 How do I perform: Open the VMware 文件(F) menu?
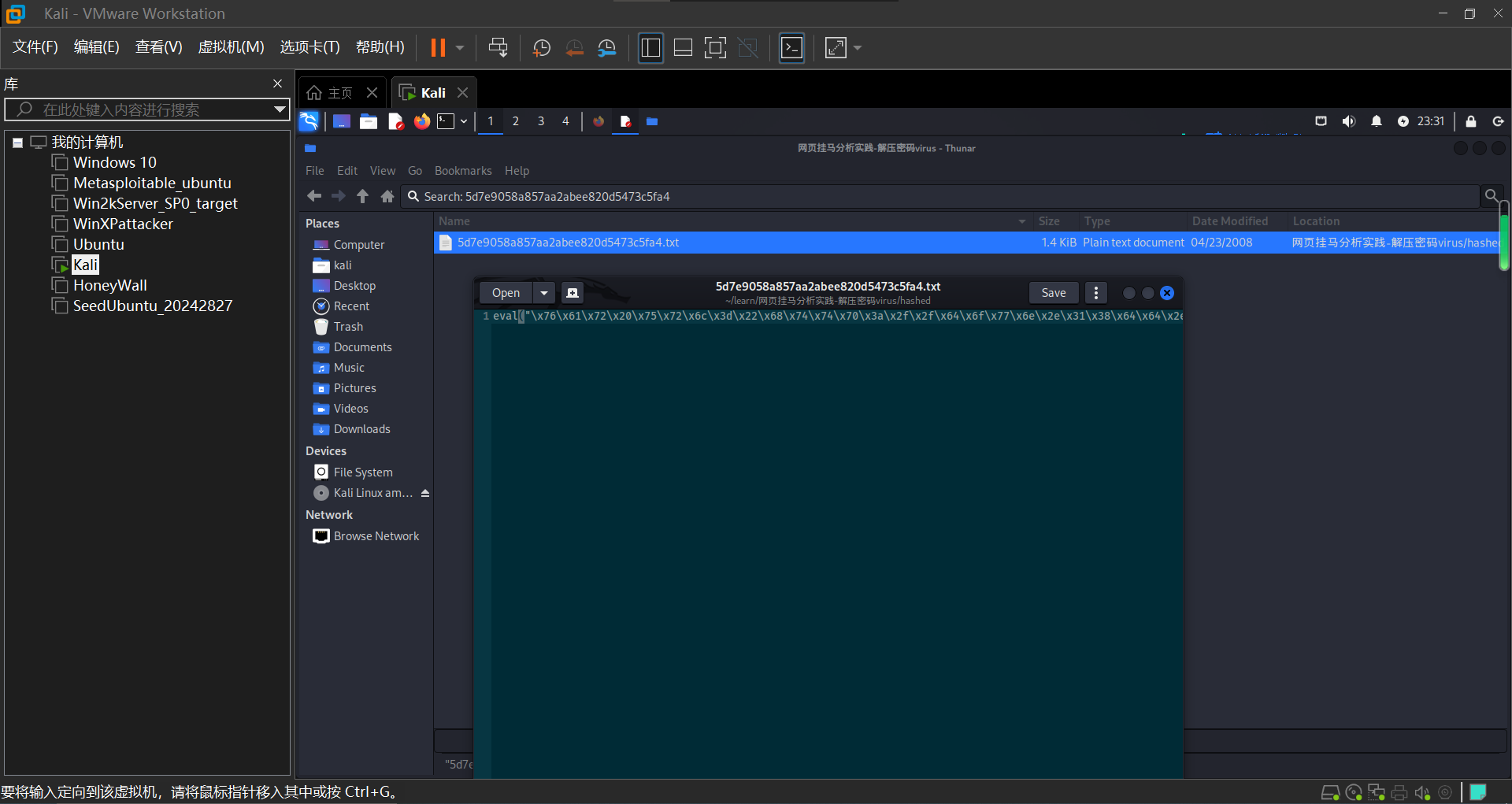click(35, 47)
